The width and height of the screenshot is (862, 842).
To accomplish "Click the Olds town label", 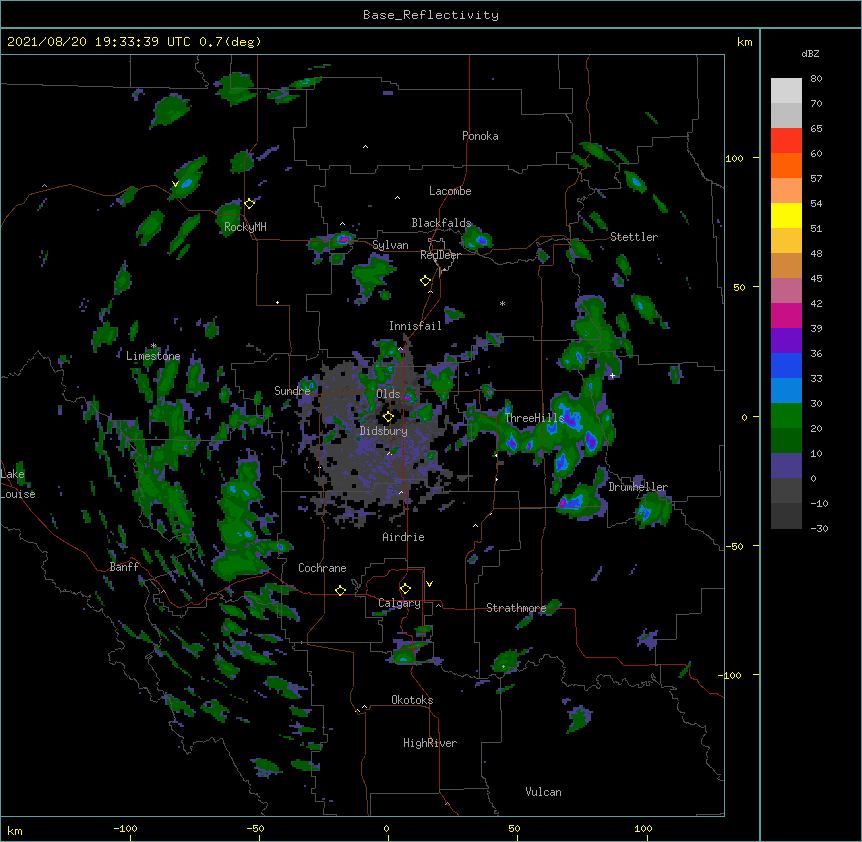I will (388, 394).
